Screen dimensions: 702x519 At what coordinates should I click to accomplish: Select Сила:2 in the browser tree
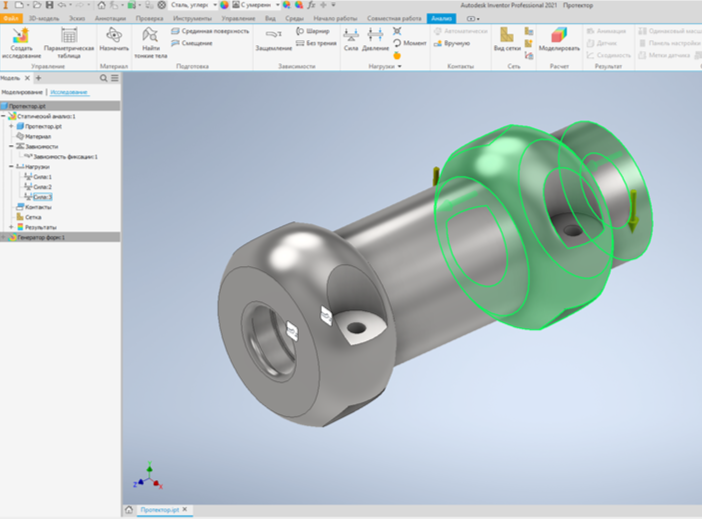(x=42, y=187)
